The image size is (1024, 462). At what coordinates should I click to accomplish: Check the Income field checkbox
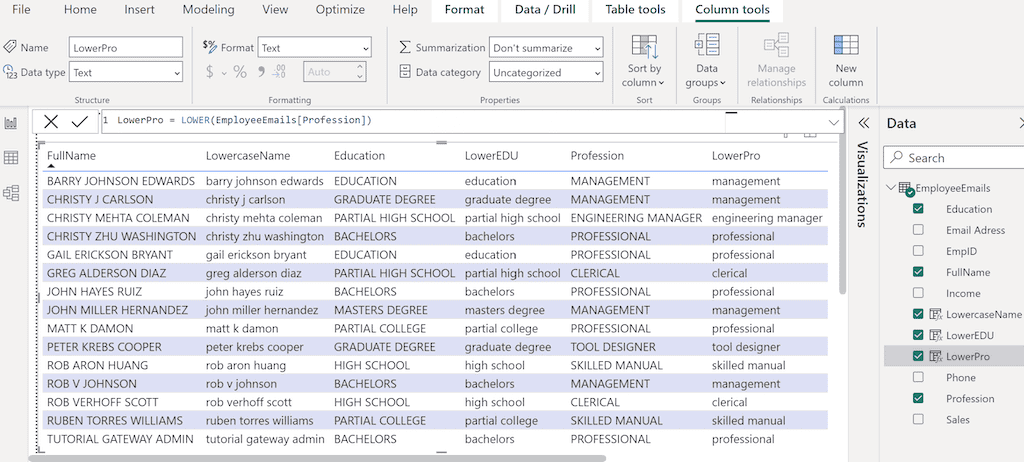pyautogui.click(x=918, y=293)
